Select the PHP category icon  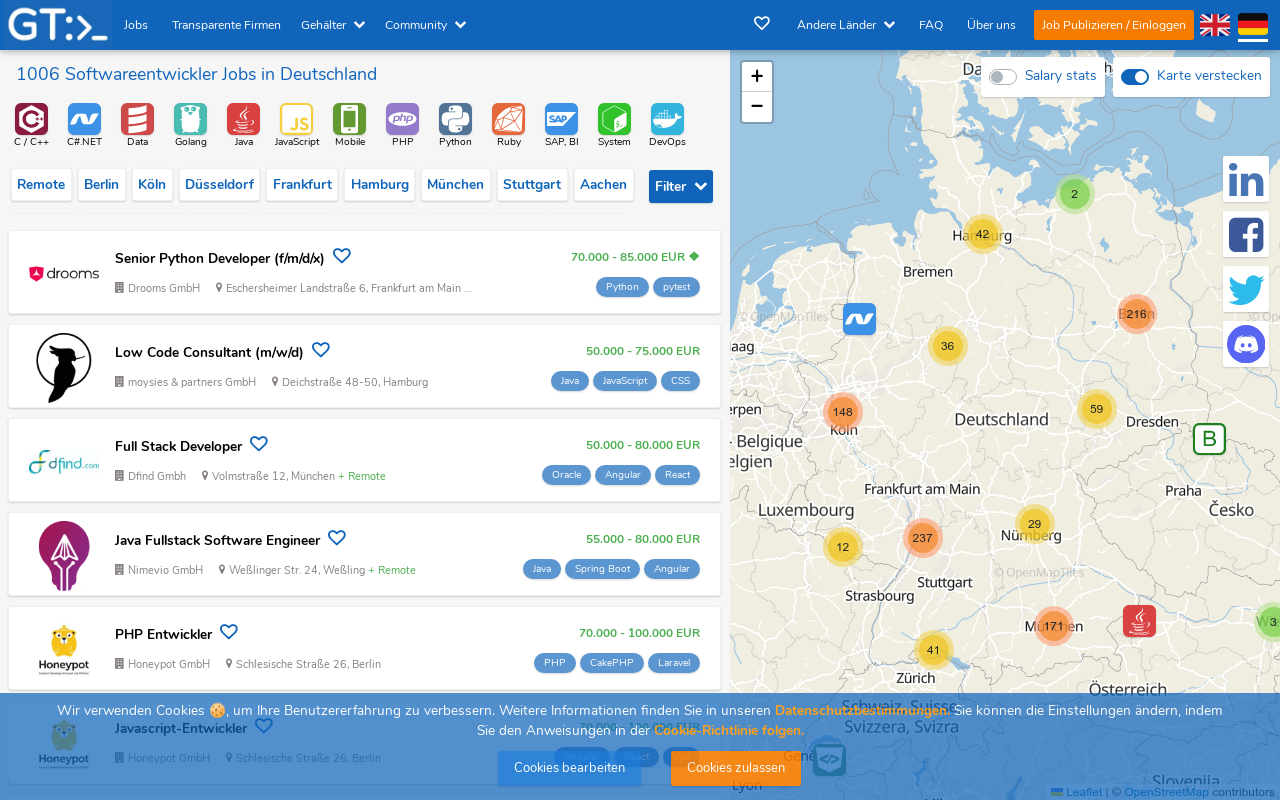pyautogui.click(x=403, y=119)
